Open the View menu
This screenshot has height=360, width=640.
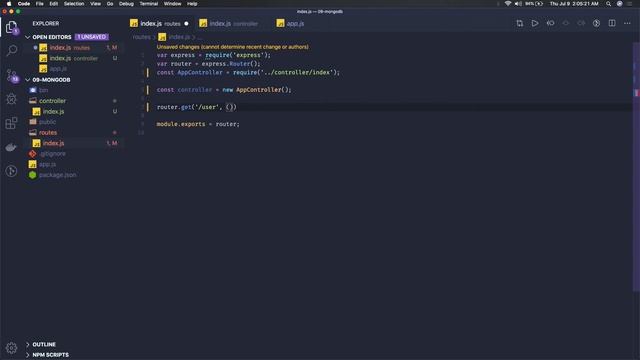pos(96,4)
